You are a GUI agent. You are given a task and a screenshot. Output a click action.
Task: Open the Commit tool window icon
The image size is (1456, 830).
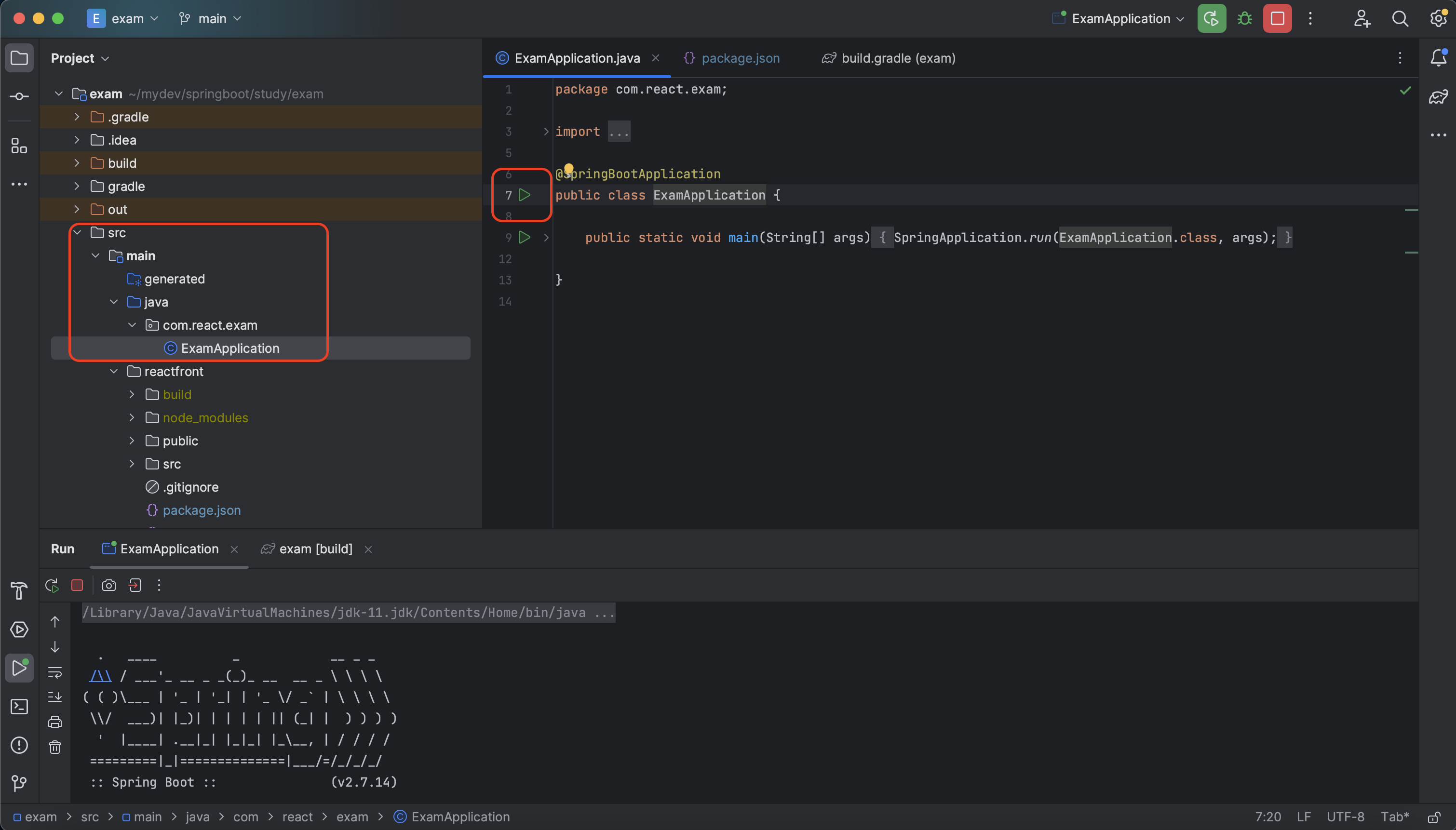coord(19,96)
